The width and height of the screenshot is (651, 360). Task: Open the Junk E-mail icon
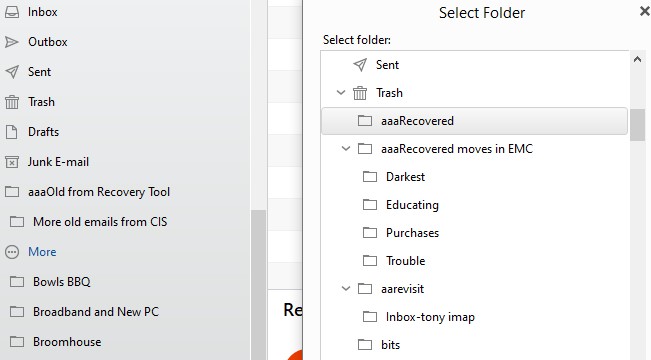pyautogui.click(x=12, y=162)
